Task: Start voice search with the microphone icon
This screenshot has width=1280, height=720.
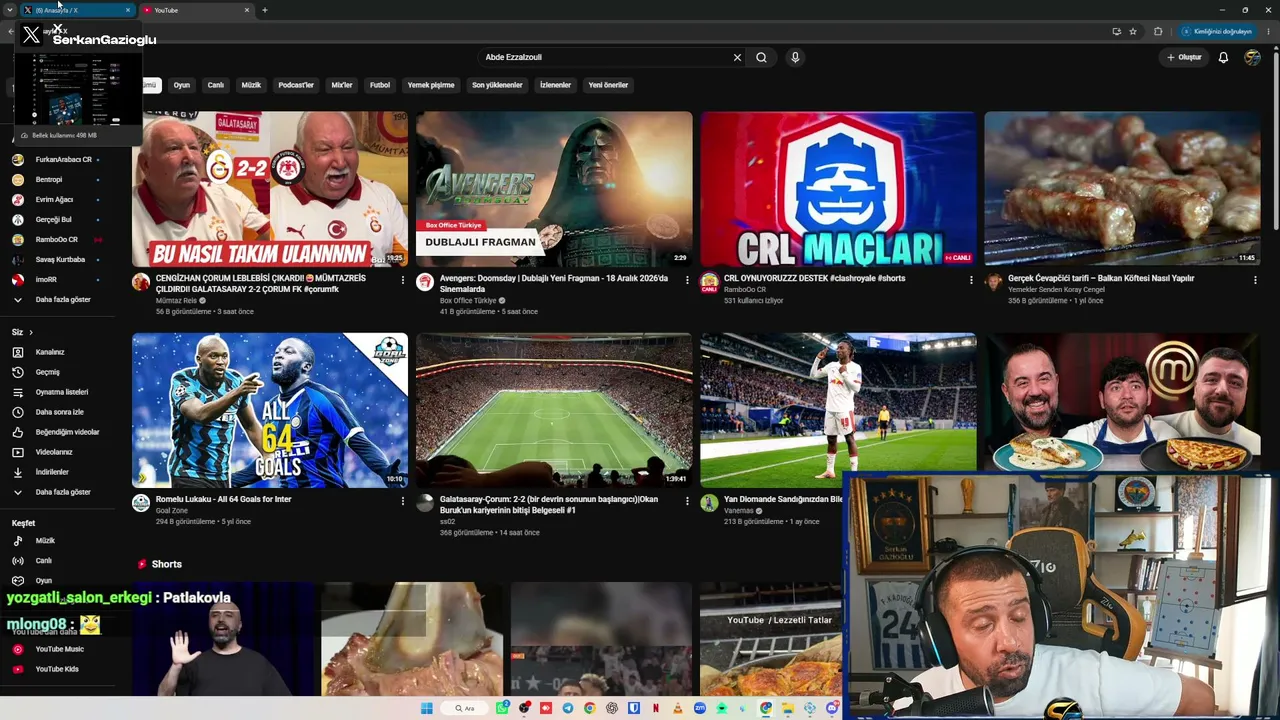Action: [795, 57]
